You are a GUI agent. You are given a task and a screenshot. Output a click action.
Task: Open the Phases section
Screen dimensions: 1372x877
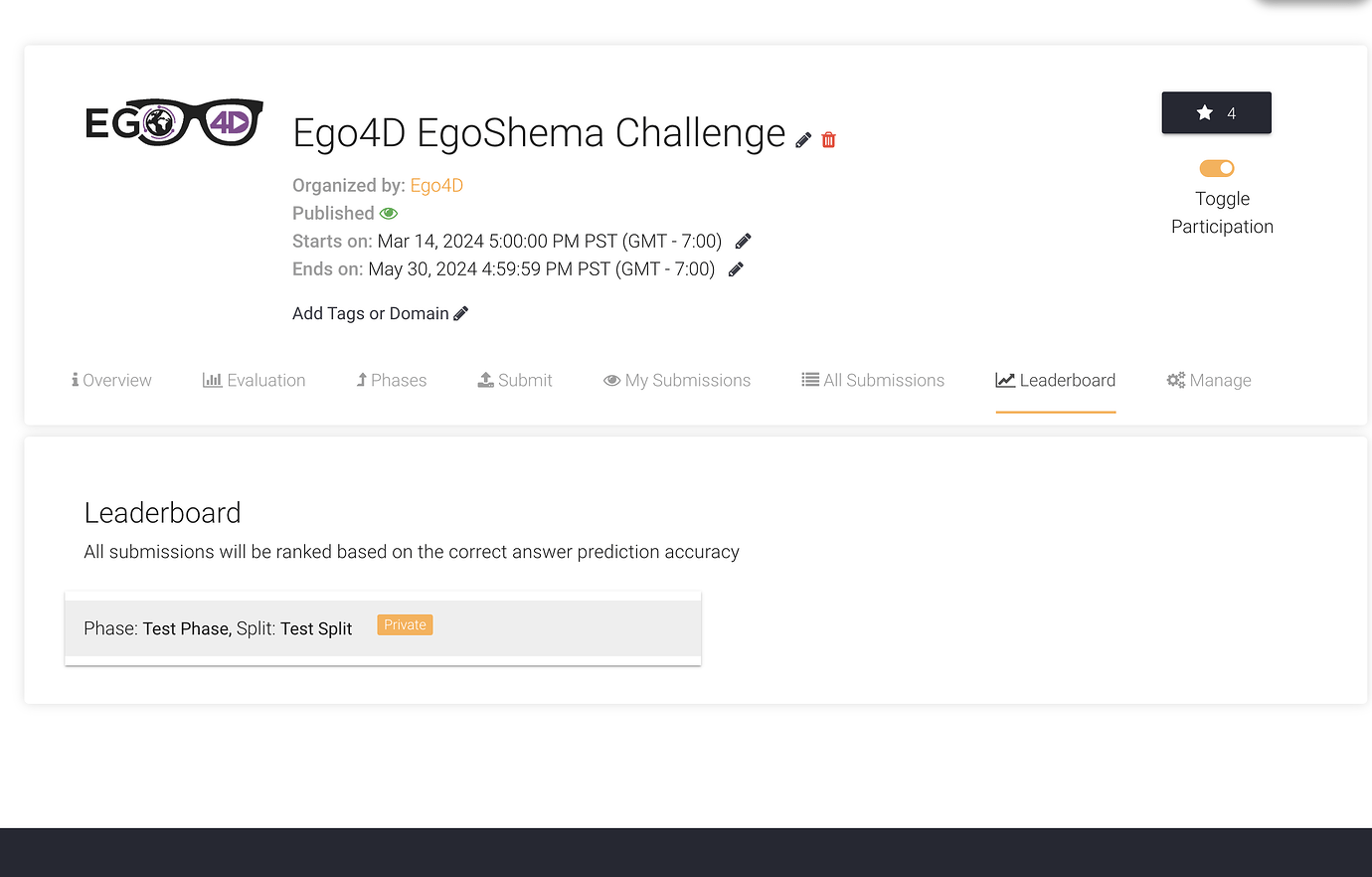click(x=391, y=379)
